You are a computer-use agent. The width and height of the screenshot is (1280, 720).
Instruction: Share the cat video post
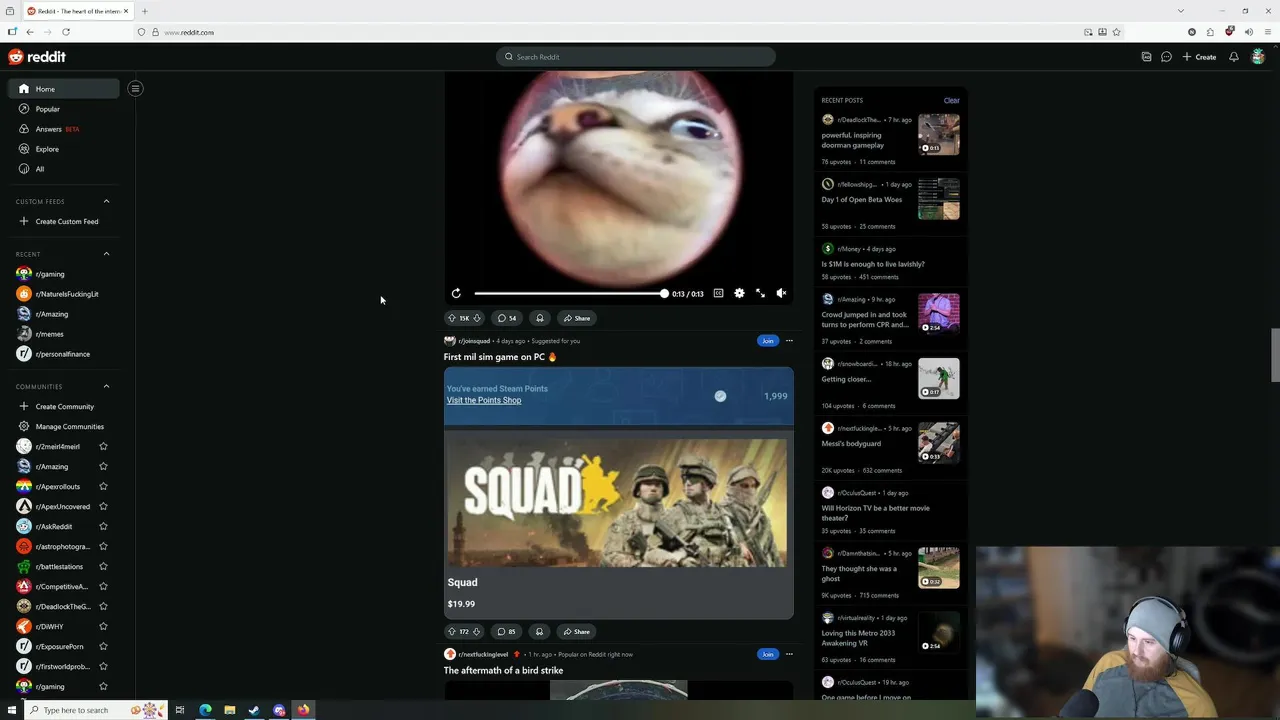tap(577, 318)
